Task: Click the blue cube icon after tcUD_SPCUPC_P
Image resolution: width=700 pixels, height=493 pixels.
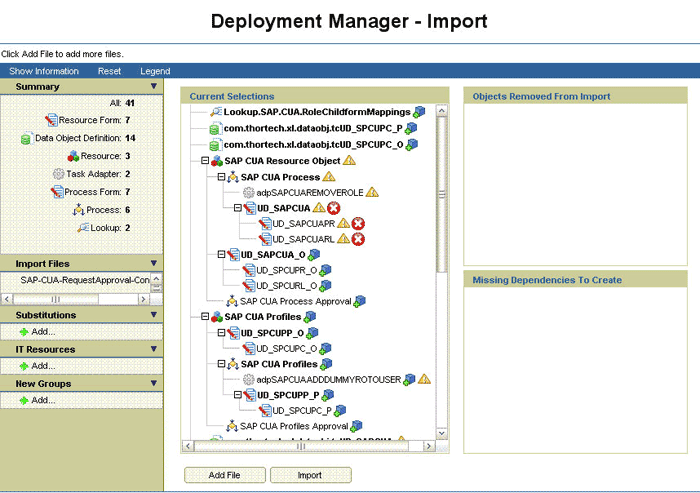Action: tap(411, 128)
